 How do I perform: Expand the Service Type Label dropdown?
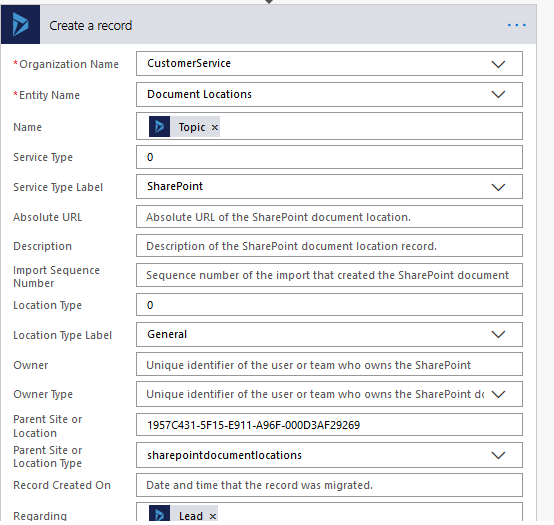tap(498, 187)
